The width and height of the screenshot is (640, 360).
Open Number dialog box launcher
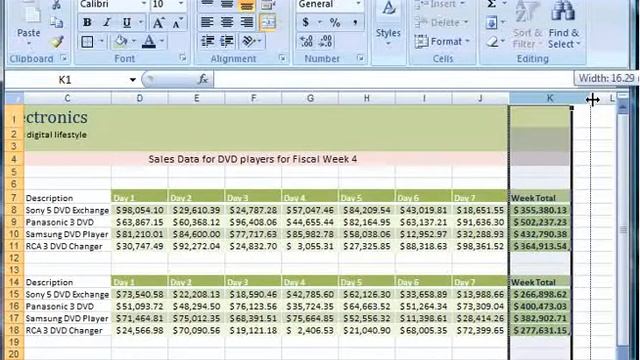pos(360,58)
